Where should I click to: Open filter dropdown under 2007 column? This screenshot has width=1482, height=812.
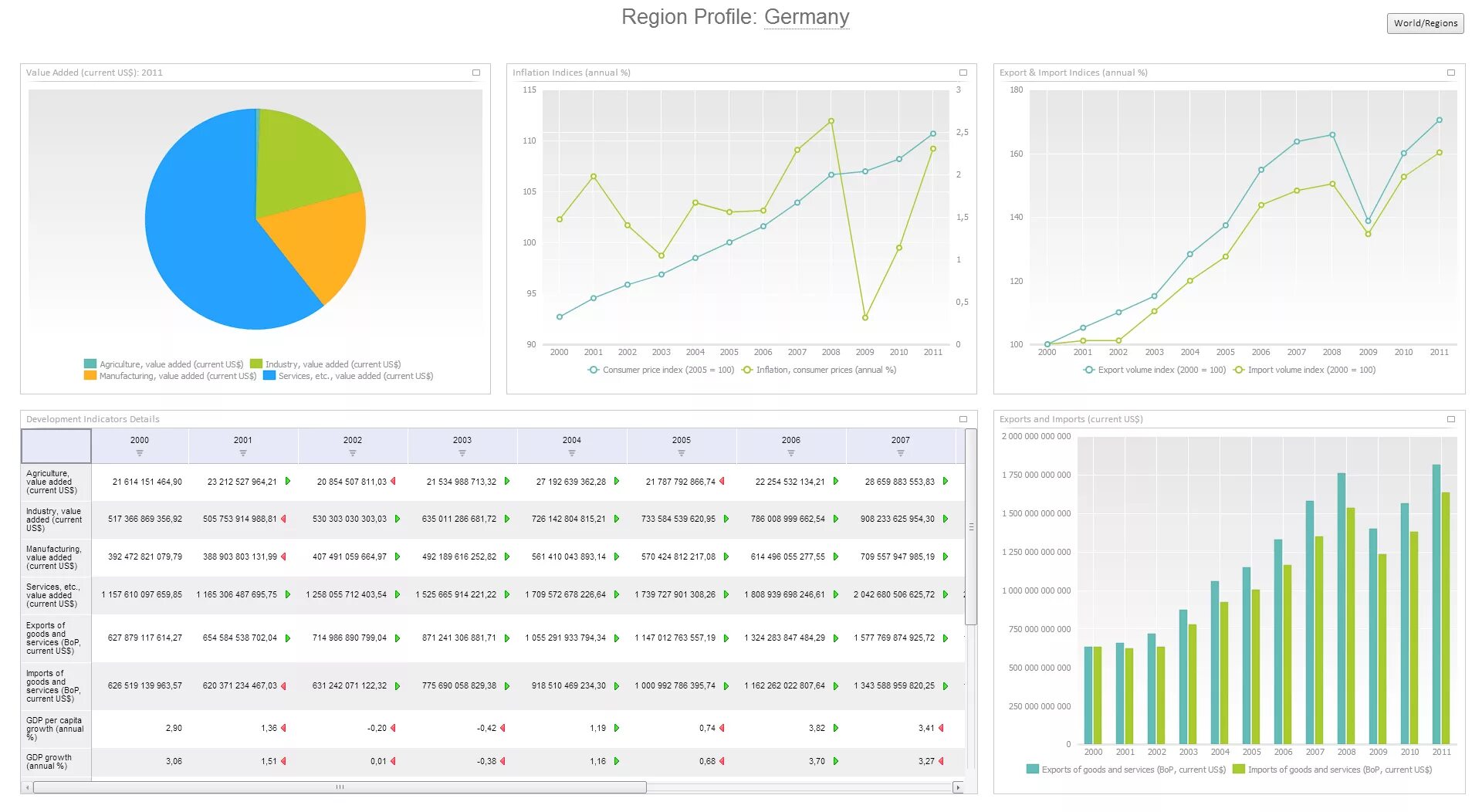pyautogui.click(x=901, y=453)
